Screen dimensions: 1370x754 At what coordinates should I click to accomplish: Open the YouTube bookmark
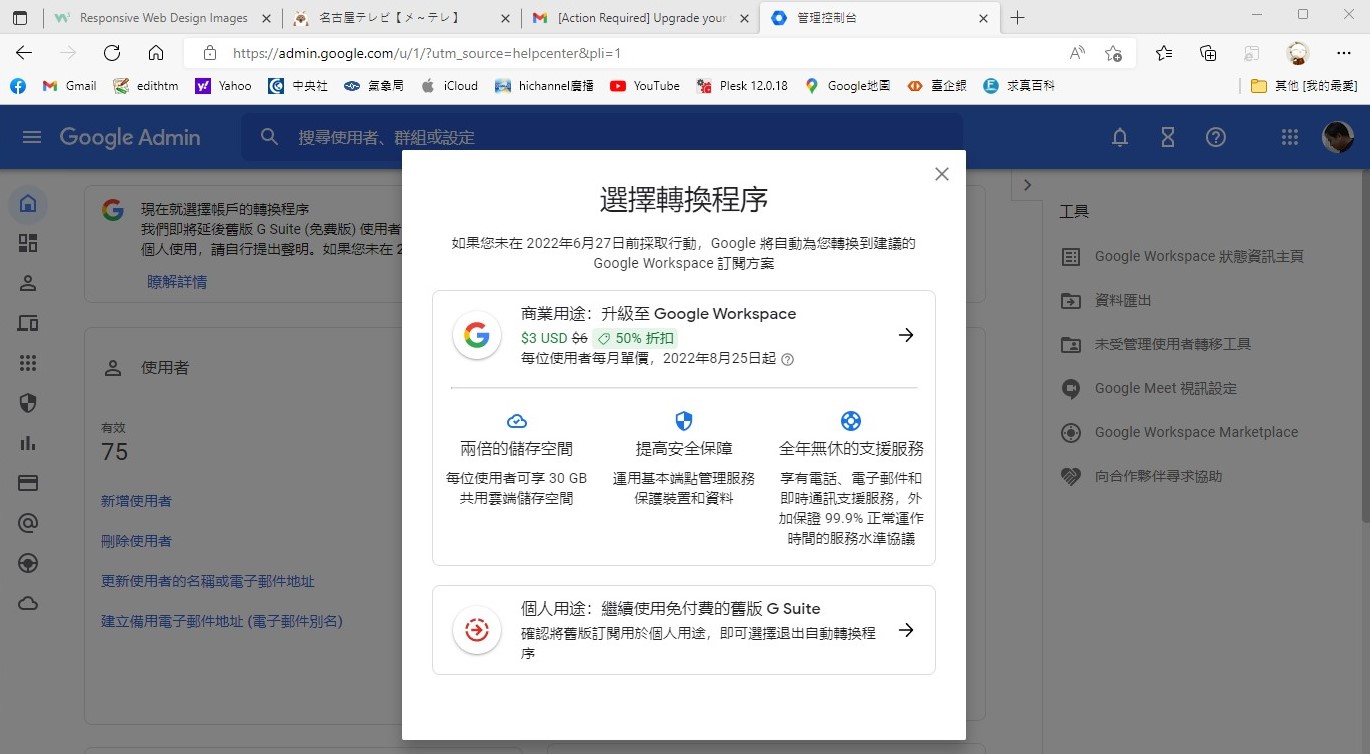645,86
